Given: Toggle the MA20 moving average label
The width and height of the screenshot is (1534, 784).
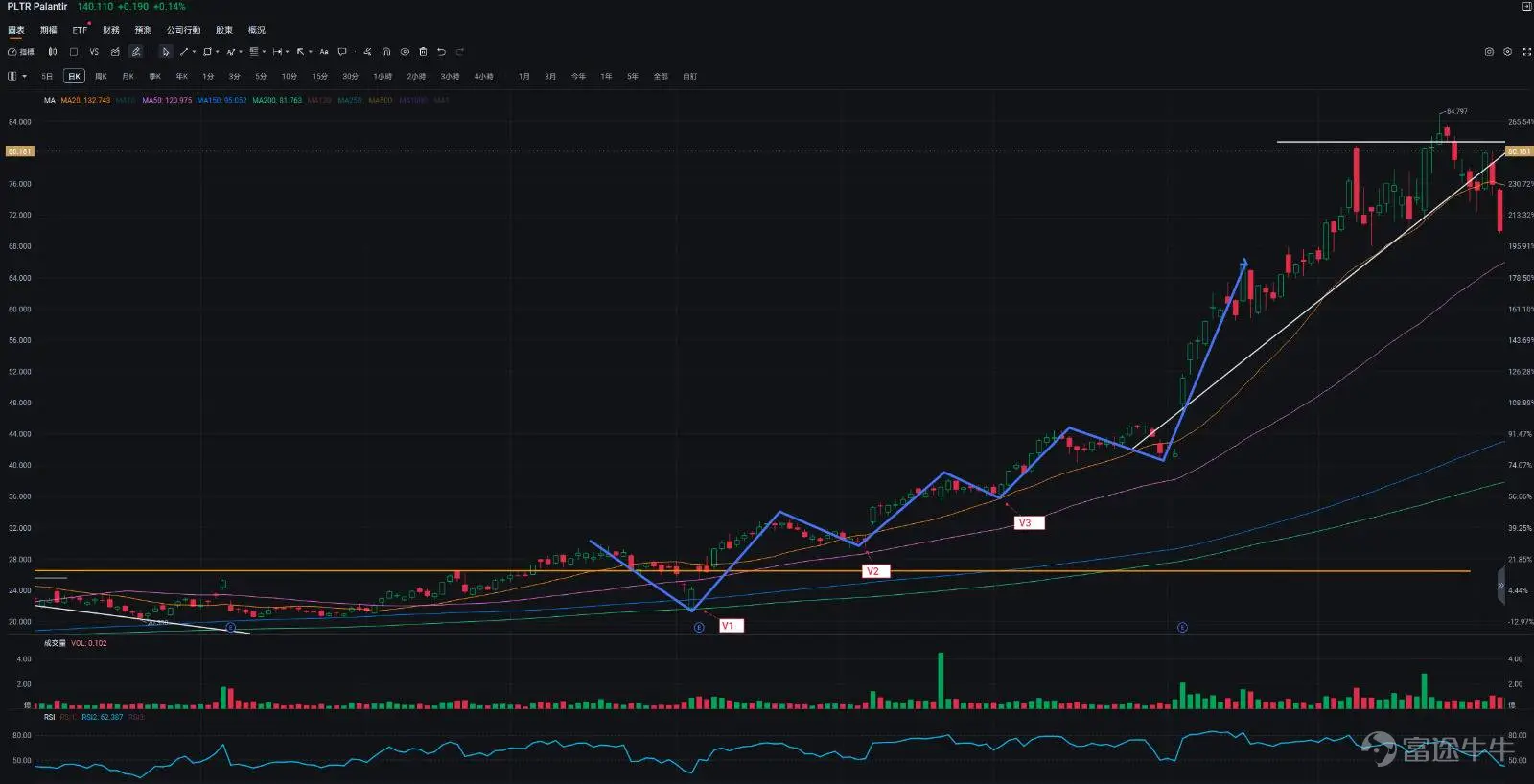Looking at the screenshot, I should point(85,100).
